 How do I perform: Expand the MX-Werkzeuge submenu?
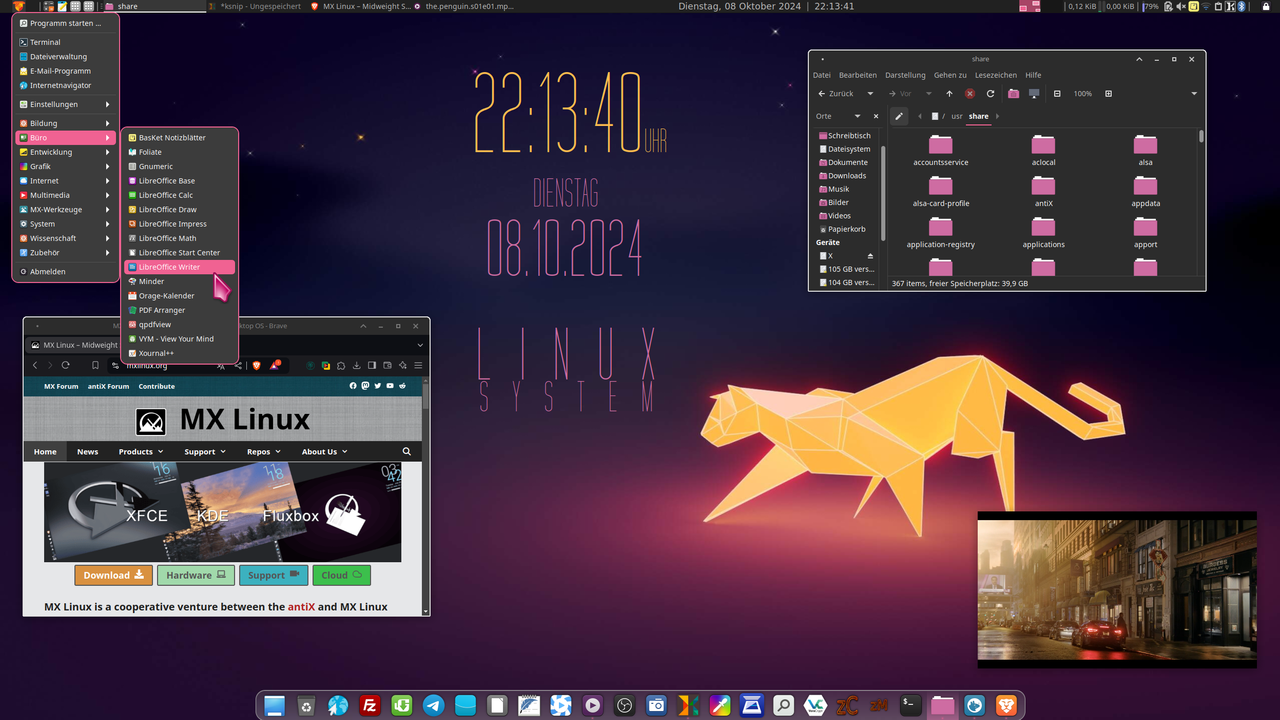click(65, 210)
